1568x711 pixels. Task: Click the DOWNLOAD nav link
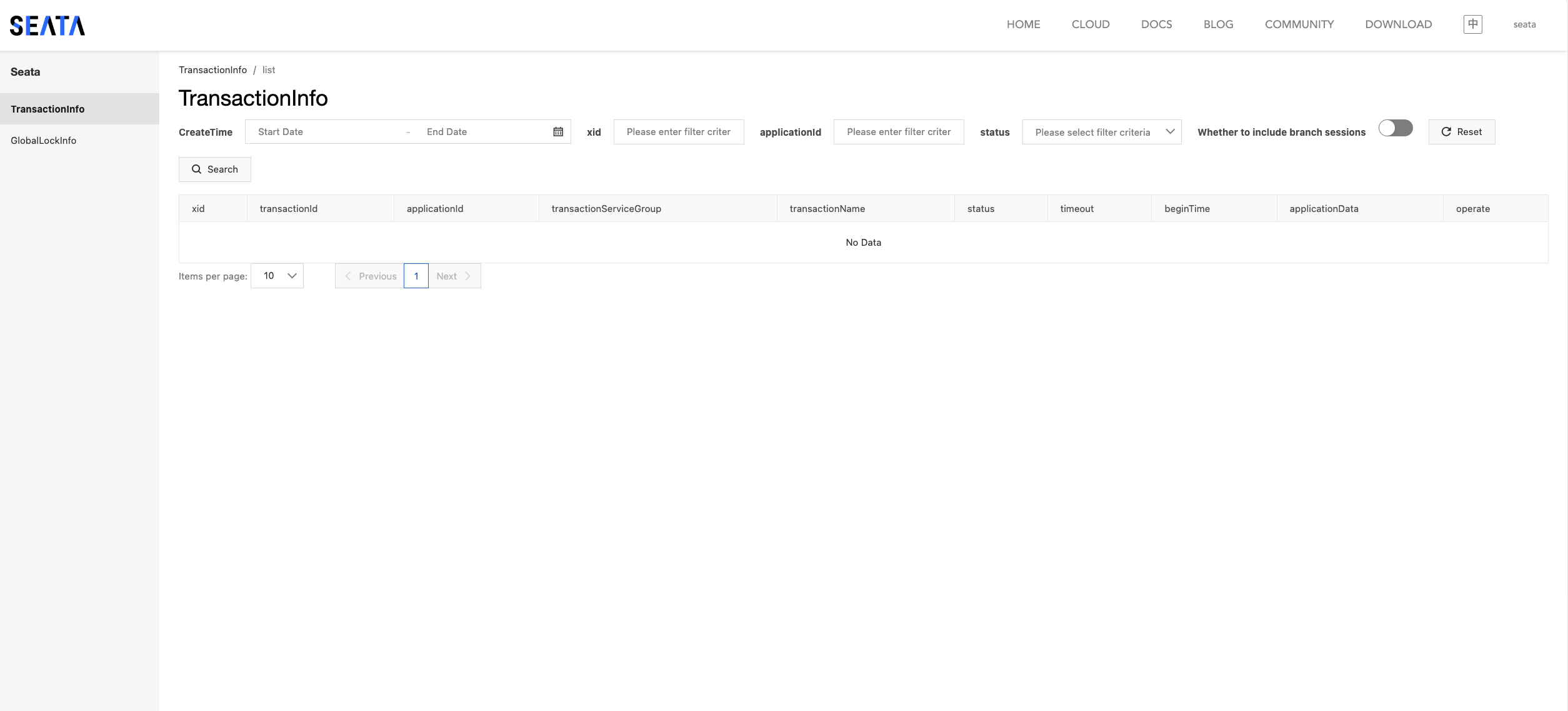pyautogui.click(x=1398, y=24)
